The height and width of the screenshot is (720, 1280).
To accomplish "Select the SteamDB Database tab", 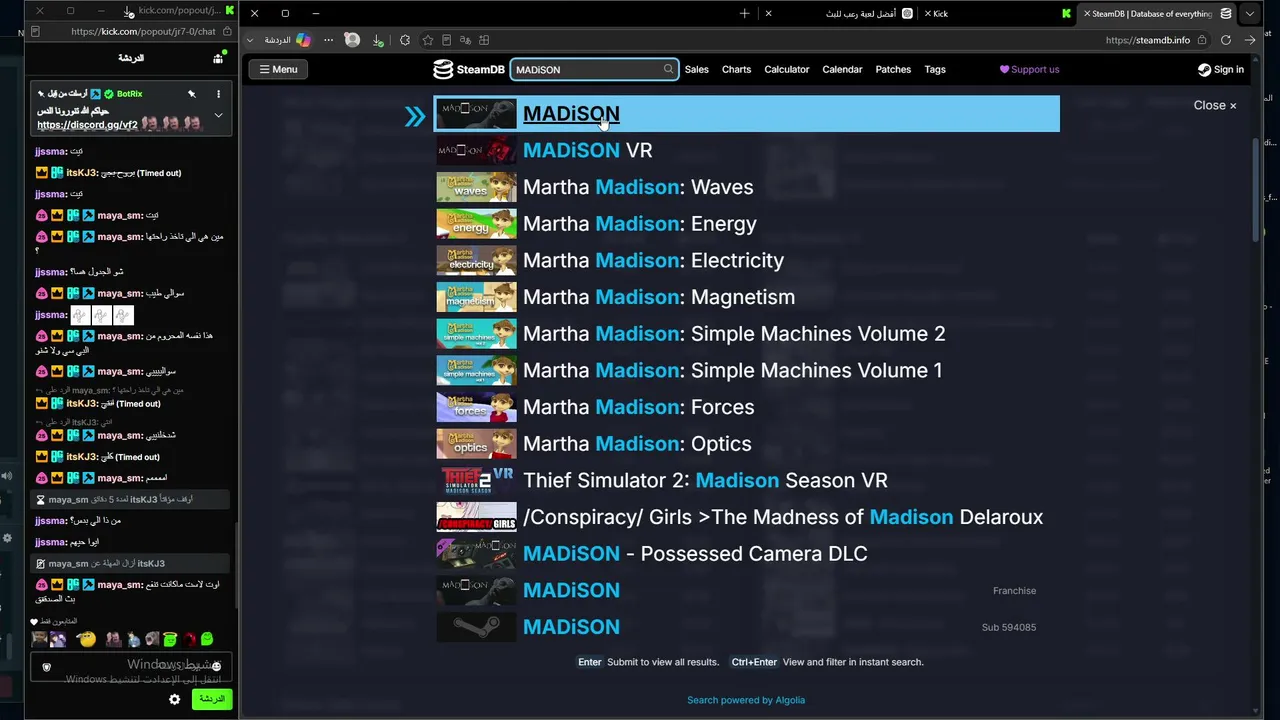I will click(1158, 13).
